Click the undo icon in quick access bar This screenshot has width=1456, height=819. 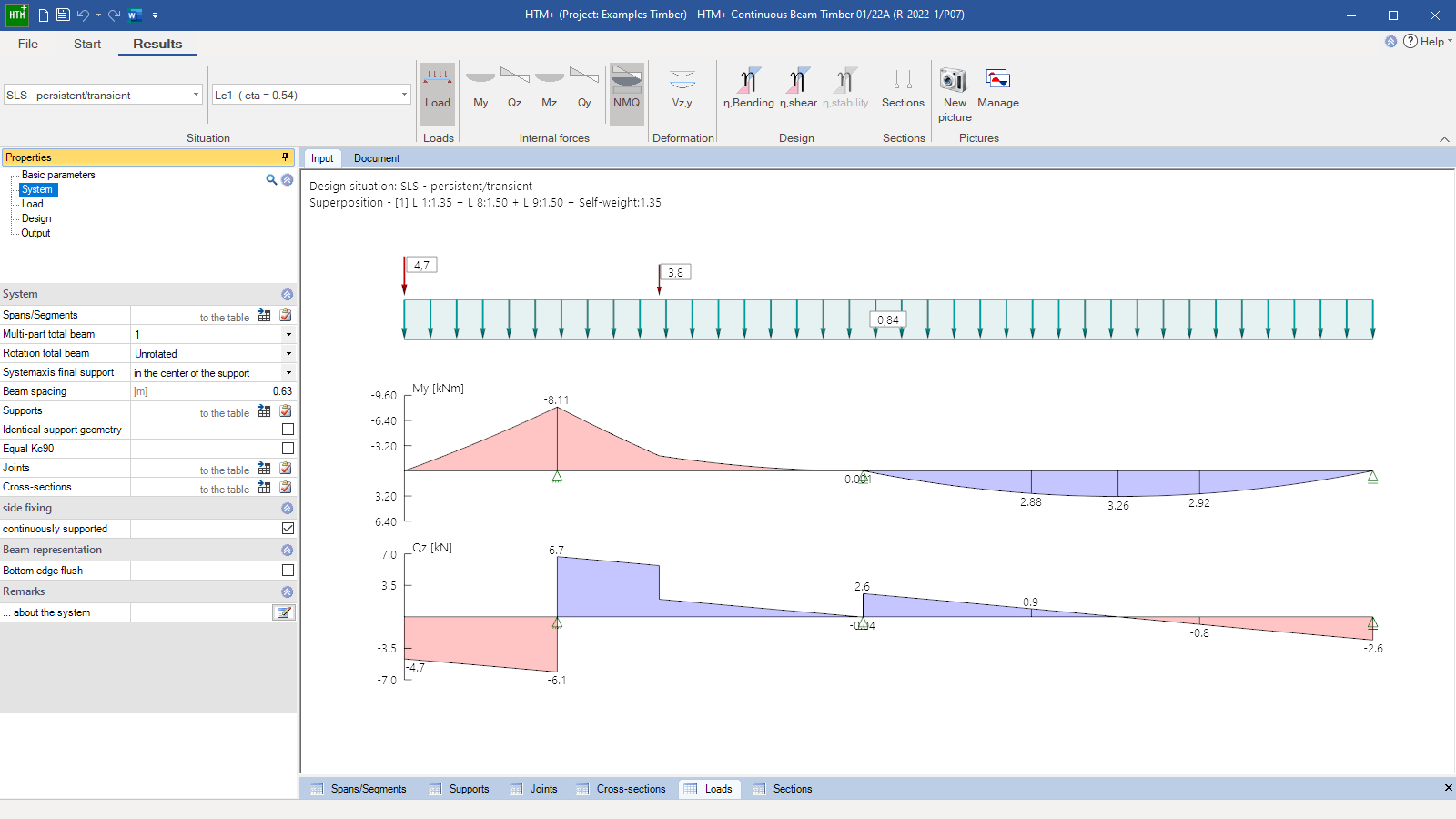pyautogui.click(x=83, y=15)
